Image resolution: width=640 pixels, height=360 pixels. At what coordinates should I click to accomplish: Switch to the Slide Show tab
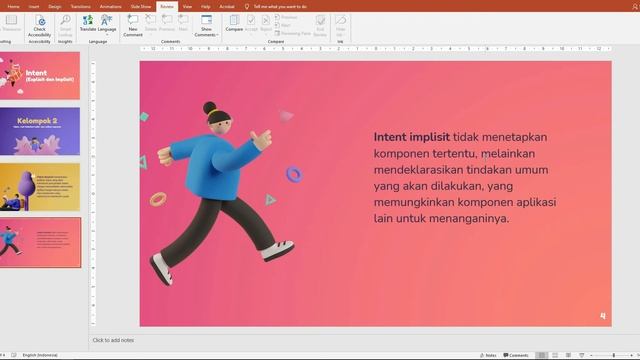click(x=141, y=7)
